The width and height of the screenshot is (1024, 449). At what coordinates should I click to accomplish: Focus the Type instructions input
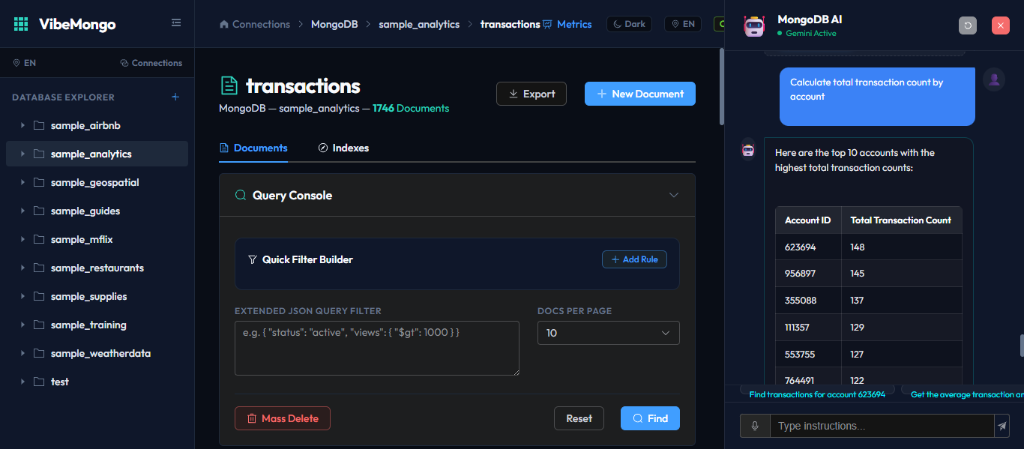tap(882, 426)
